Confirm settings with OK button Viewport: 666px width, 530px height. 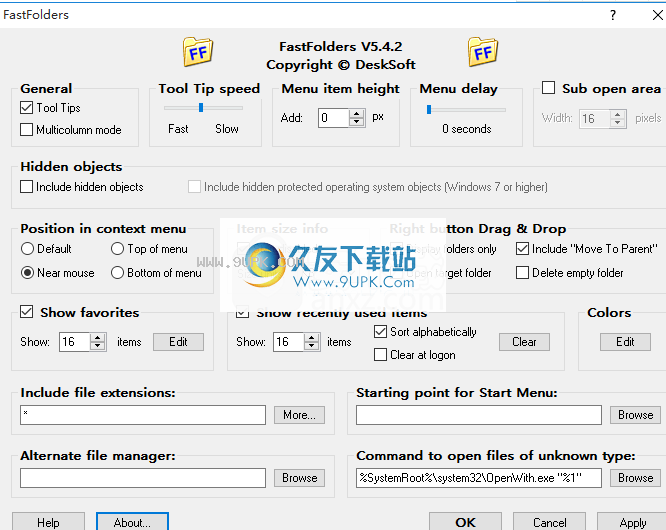465,522
